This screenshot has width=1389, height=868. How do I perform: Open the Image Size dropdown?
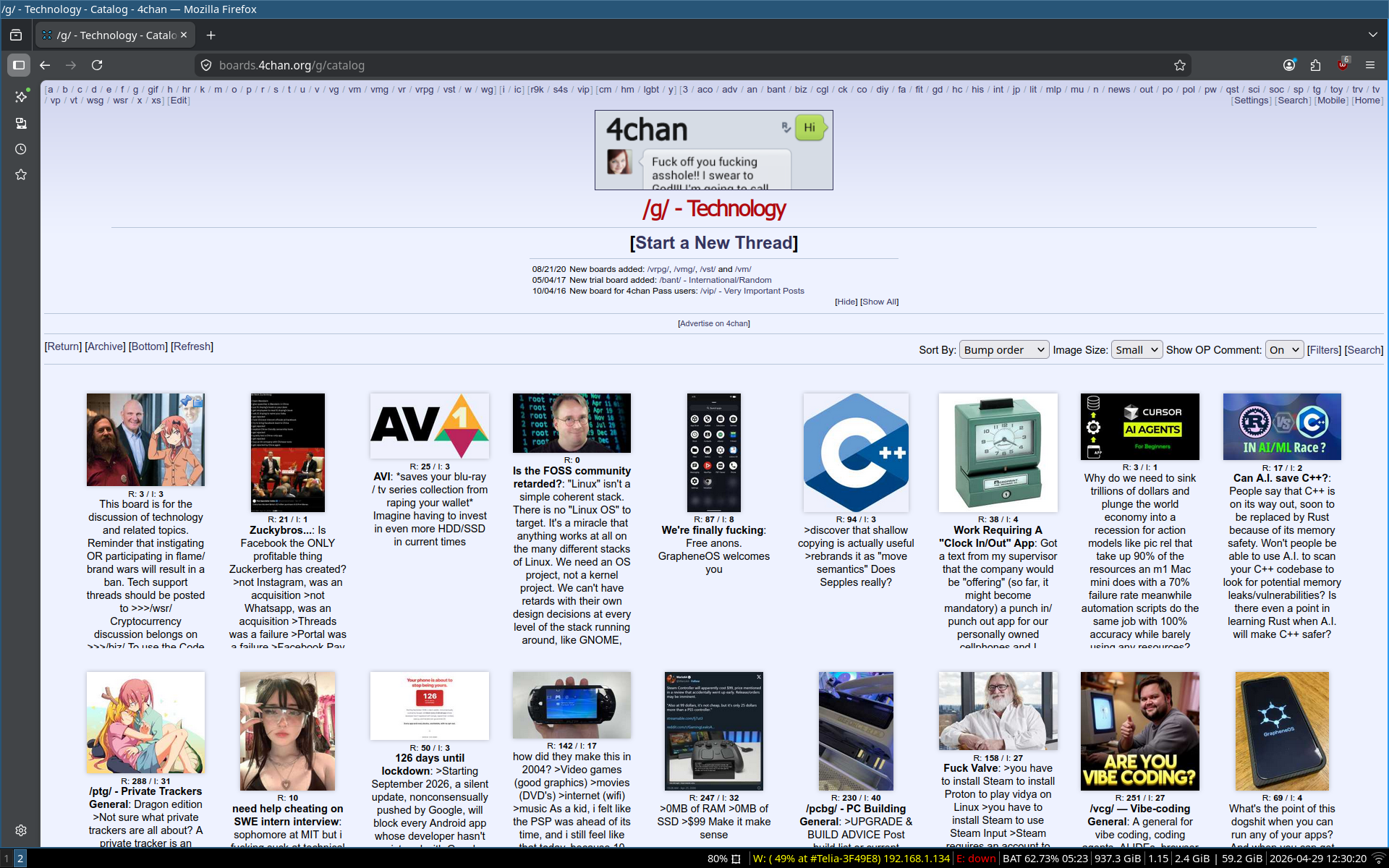1136,350
